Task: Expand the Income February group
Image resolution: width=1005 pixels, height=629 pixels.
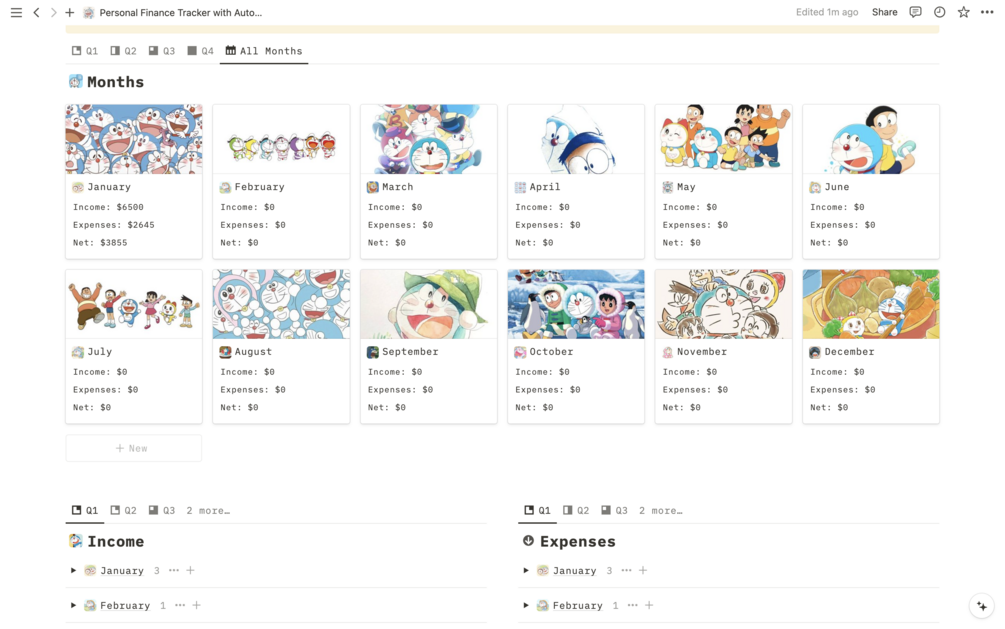Action: click(x=73, y=605)
